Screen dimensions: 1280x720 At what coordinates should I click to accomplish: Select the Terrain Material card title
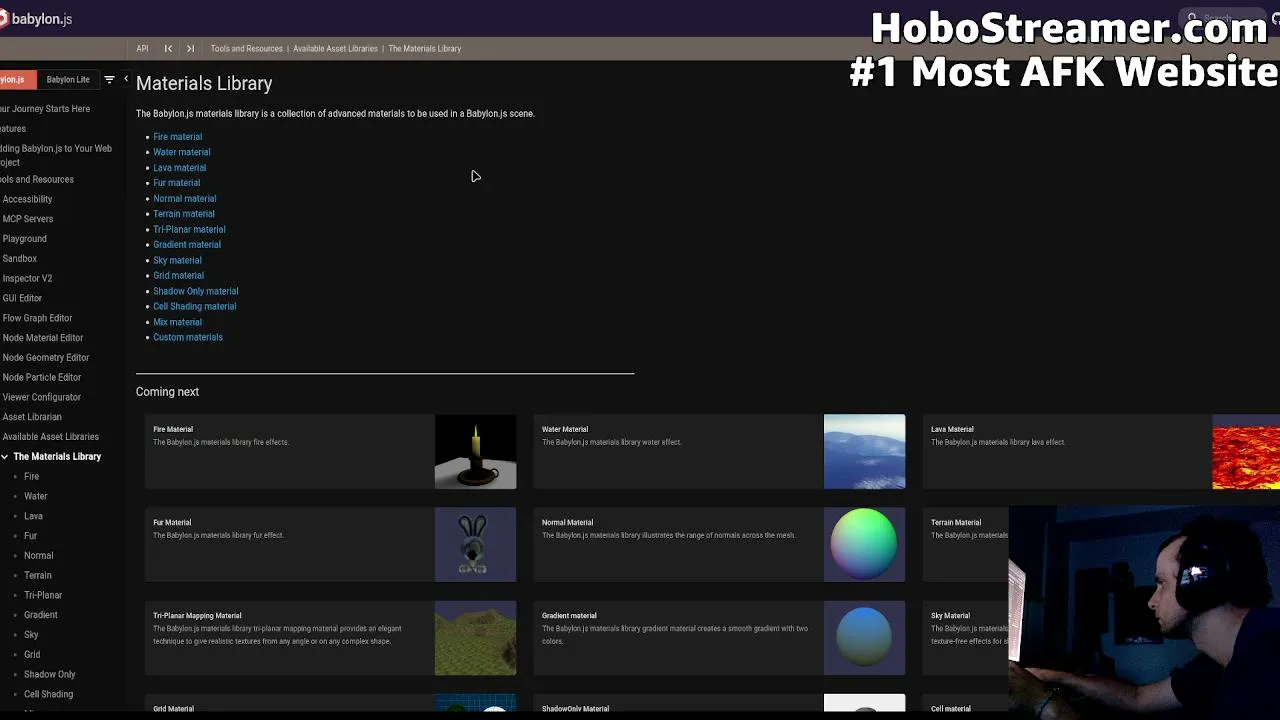coord(956,523)
